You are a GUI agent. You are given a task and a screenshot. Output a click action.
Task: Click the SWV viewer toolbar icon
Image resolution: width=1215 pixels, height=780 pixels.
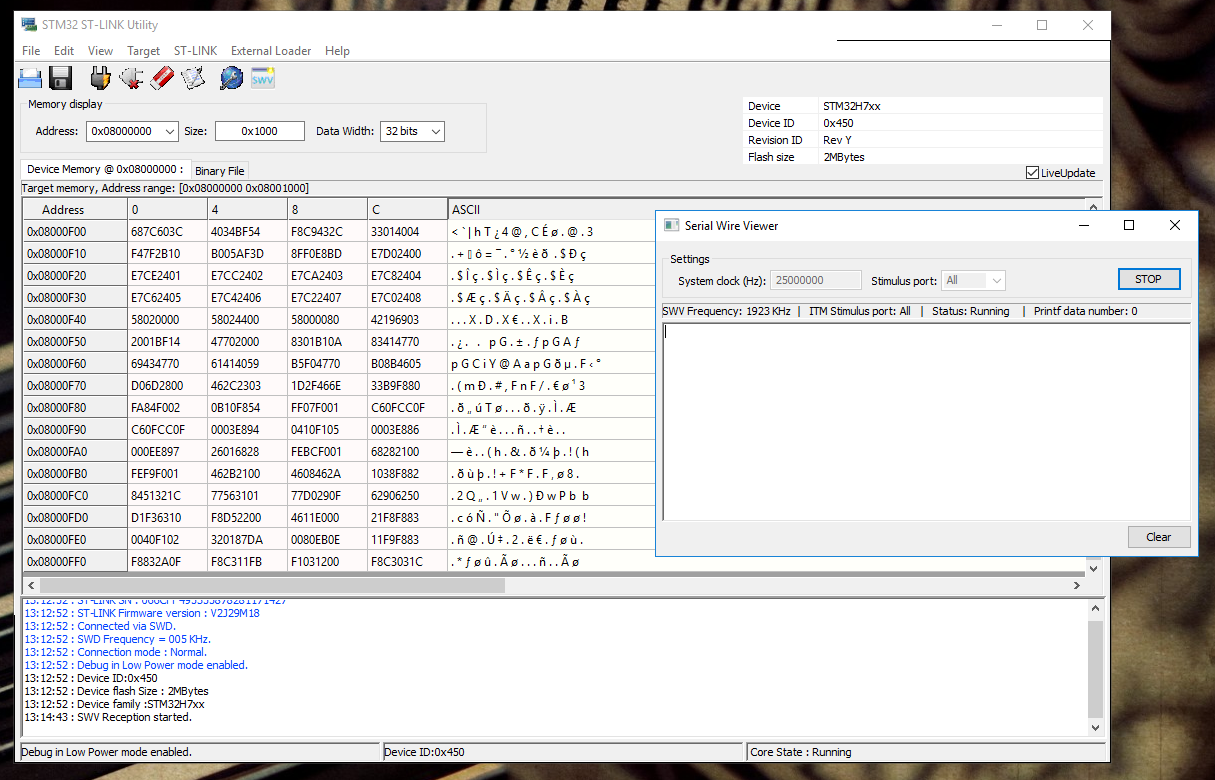(262, 78)
